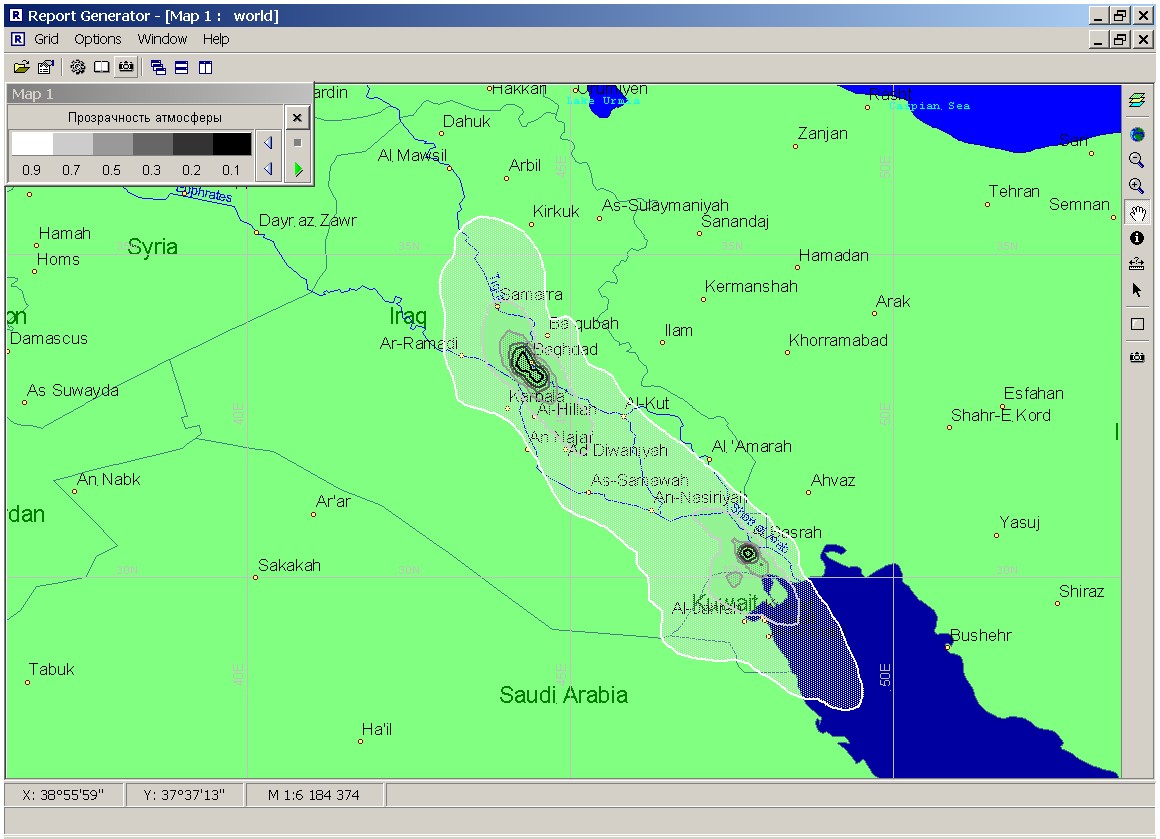
Task: Click the open folder toolbar icon
Action: point(21,67)
